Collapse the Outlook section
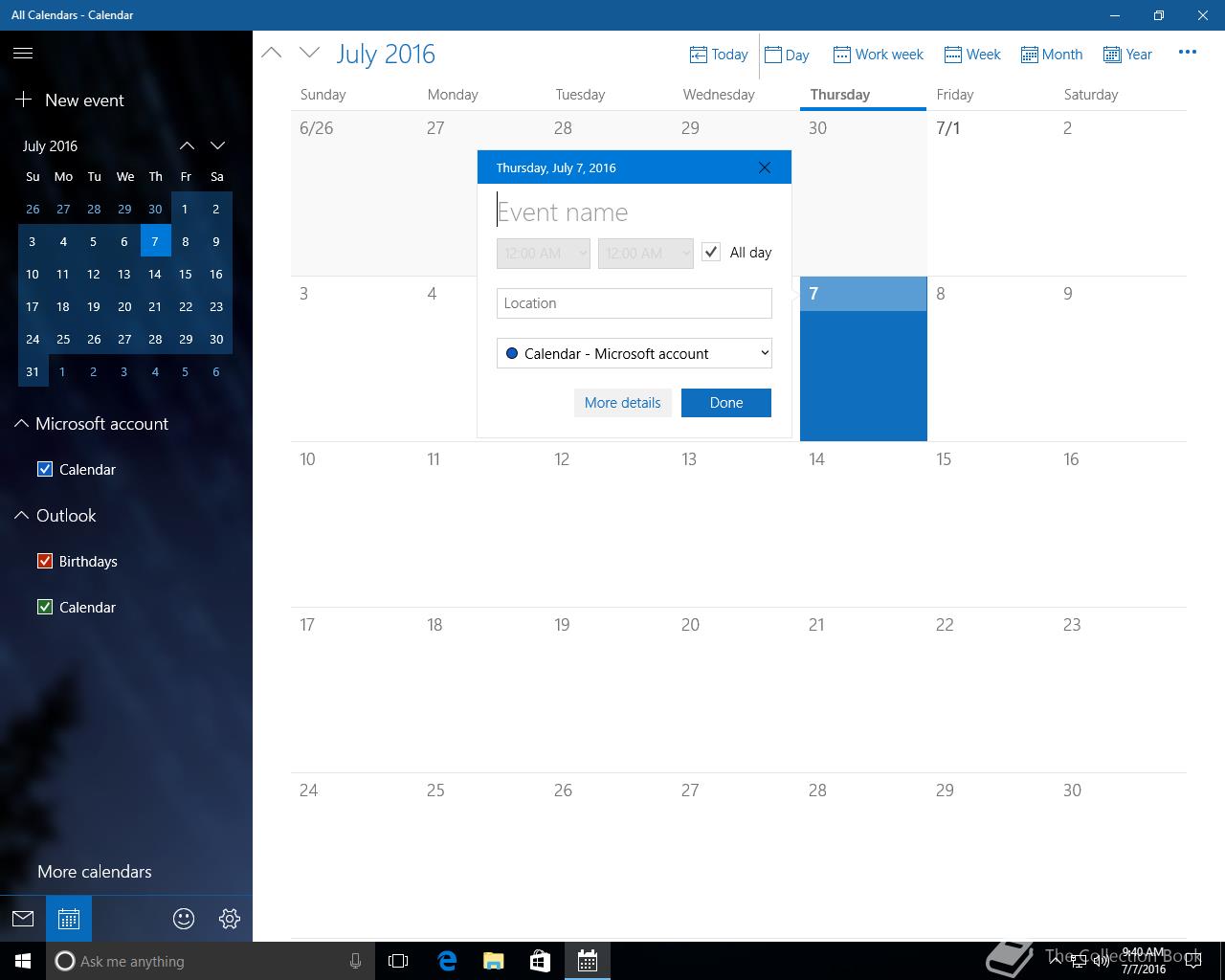The width and height of the screenshot is (1225, 980). point(21,515)
